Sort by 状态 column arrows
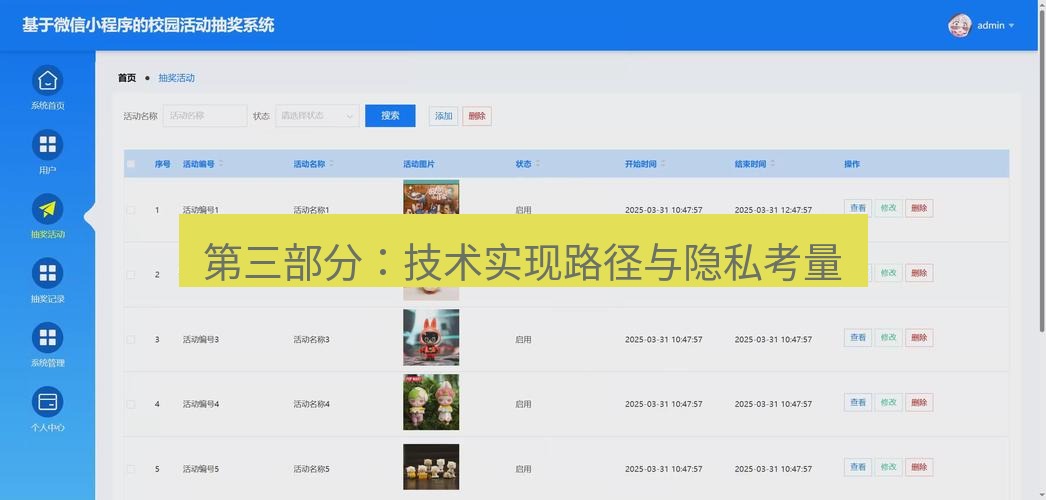The image size is (1046, 500). [538, 164]
